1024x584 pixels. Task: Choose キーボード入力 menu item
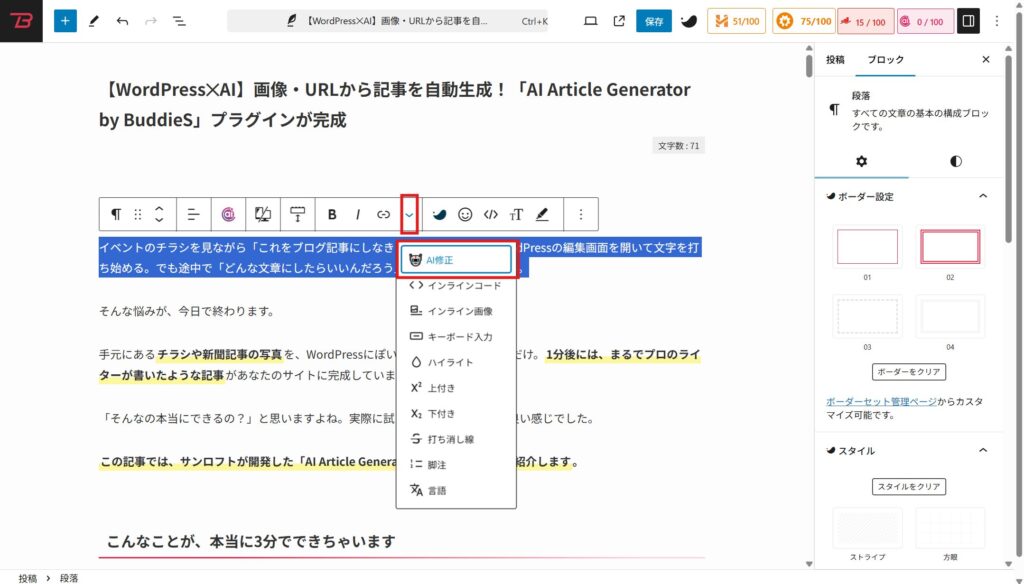(456, 336)
